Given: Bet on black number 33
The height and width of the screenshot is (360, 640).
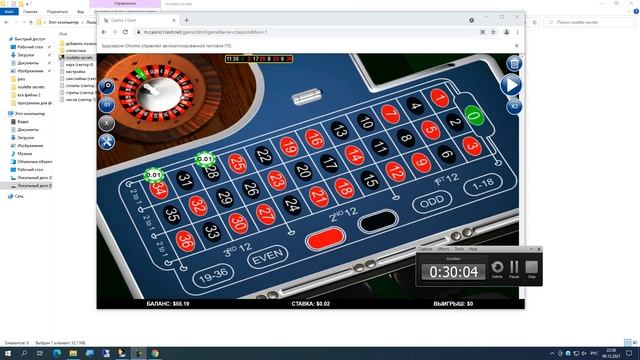Looking at the screenshot, I should pyautogui.click(x=212, y=232).
